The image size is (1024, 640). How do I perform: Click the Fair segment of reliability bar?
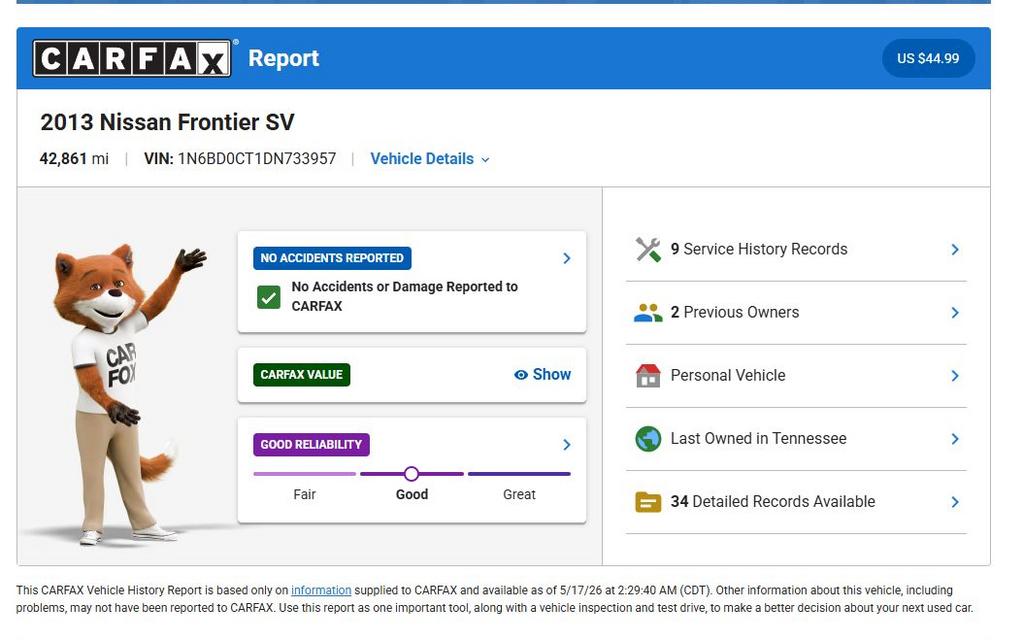pyautogui.click(x=304, y=473)
